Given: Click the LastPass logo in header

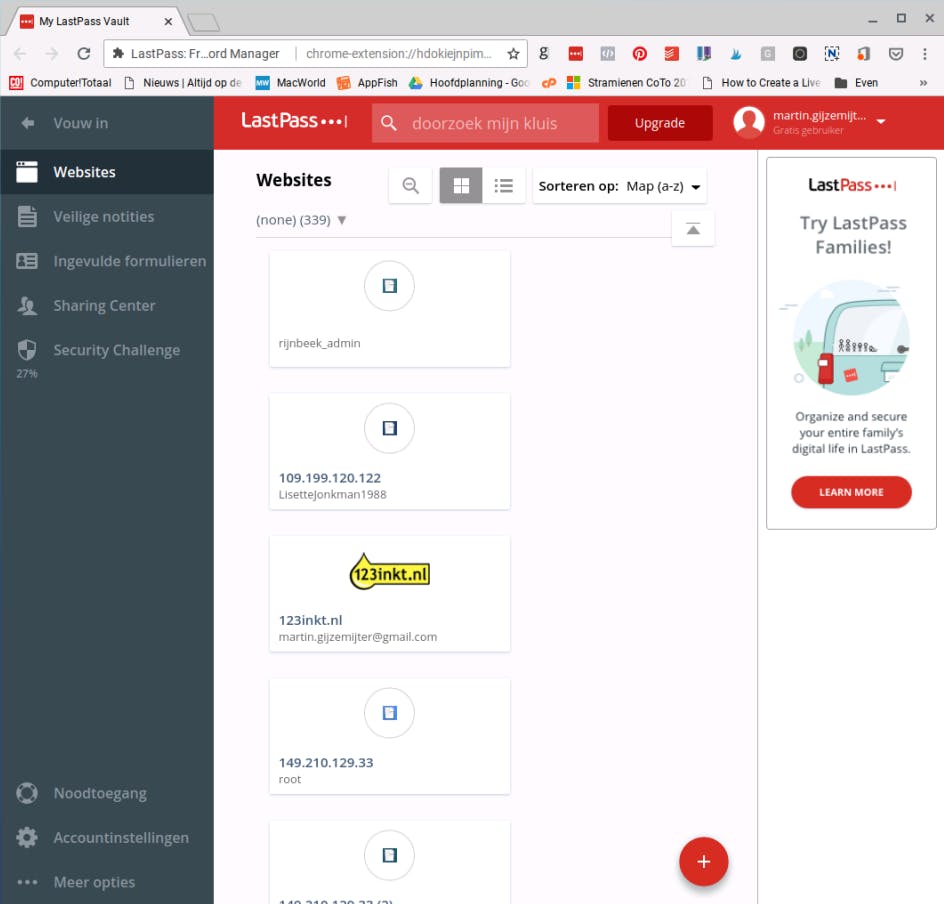Looking at the screenshot, I should [x=294, y=122].
